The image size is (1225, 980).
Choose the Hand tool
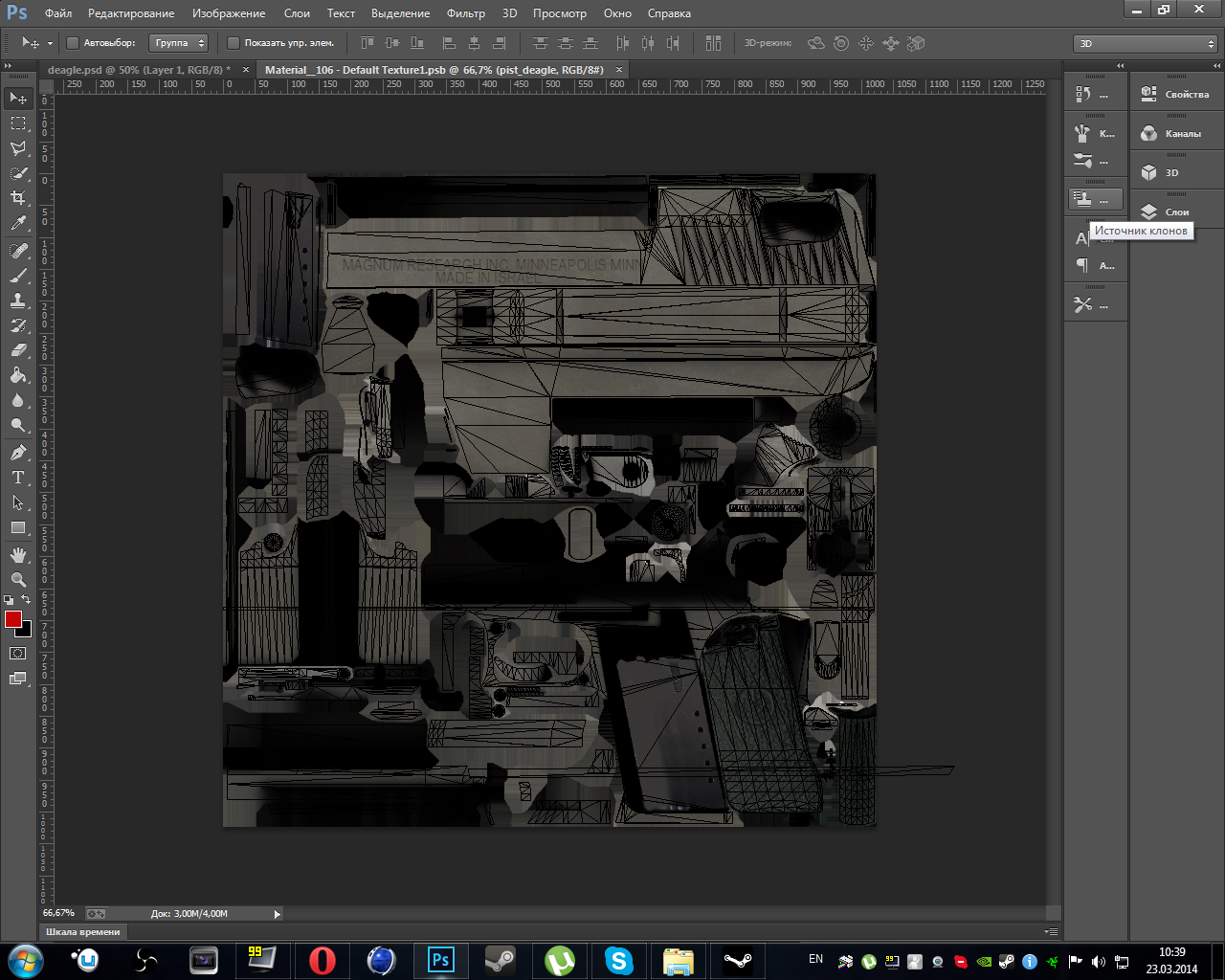18,555
